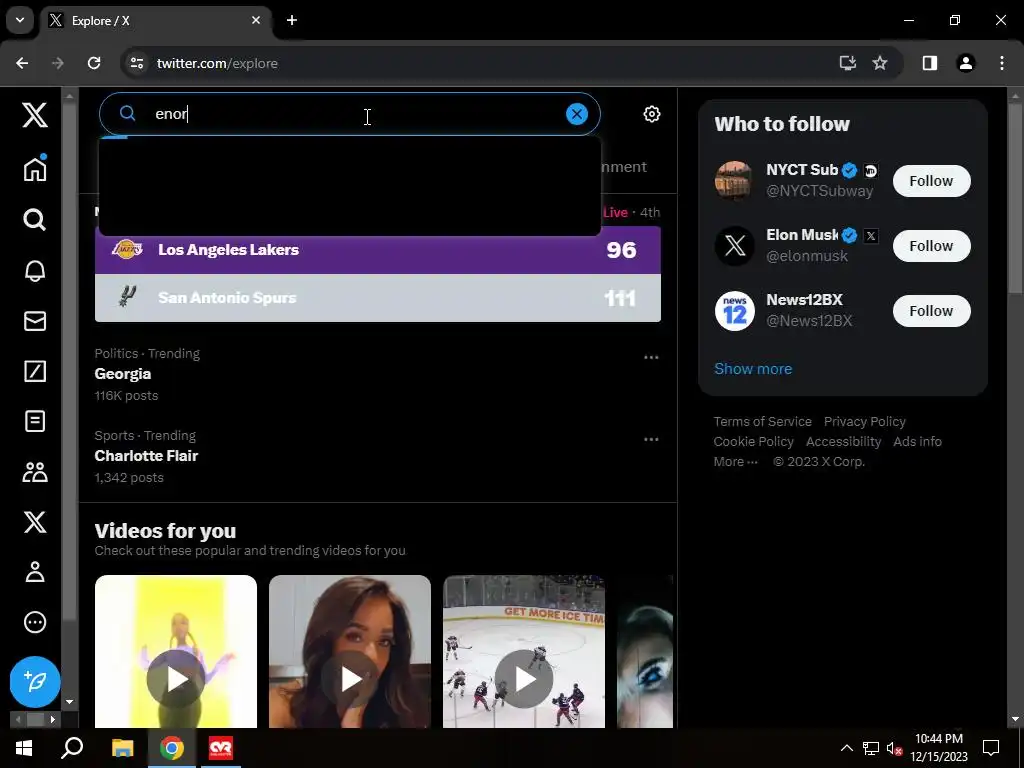Follow NYCT Subway account
The image size is (1024, 768).
931,181
